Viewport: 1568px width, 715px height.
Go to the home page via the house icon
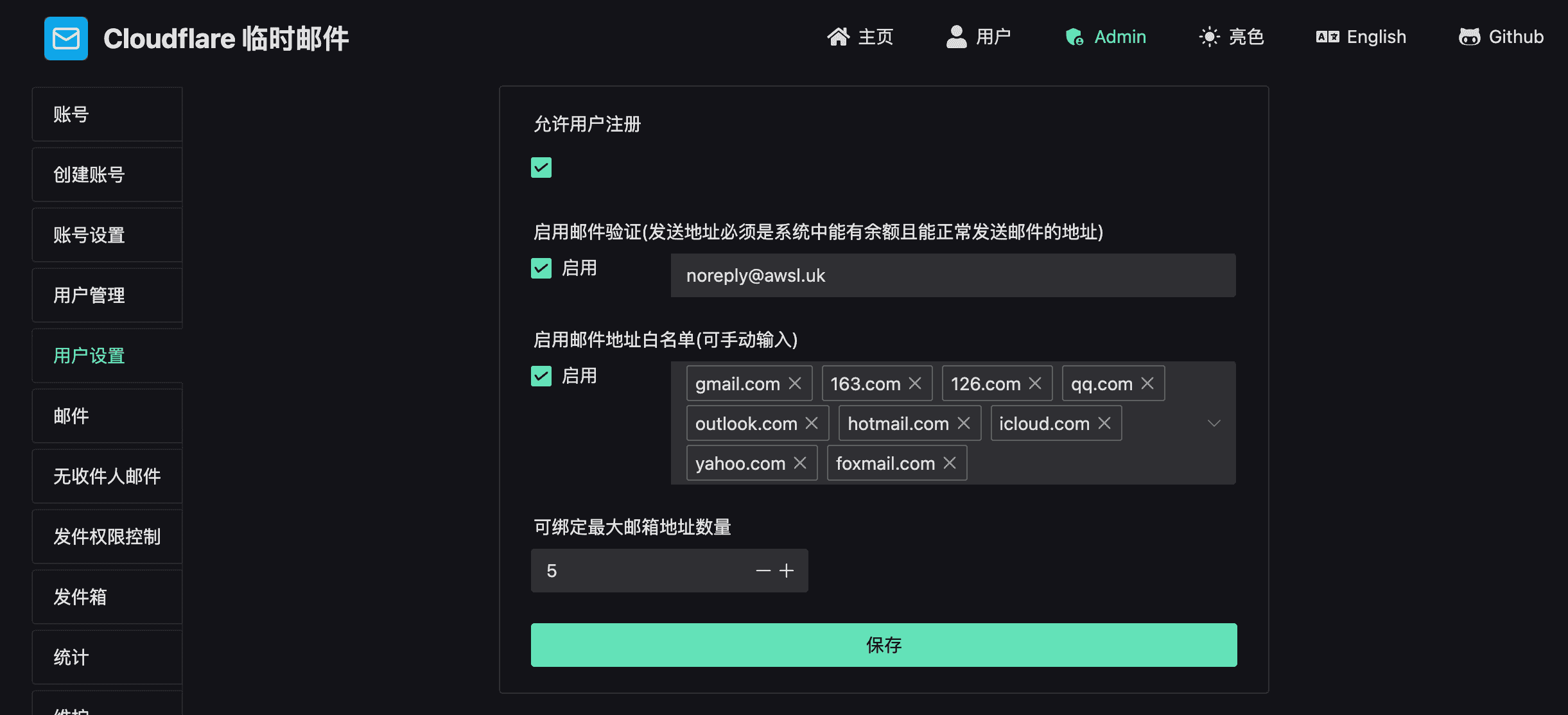click(x=838, y=37)
